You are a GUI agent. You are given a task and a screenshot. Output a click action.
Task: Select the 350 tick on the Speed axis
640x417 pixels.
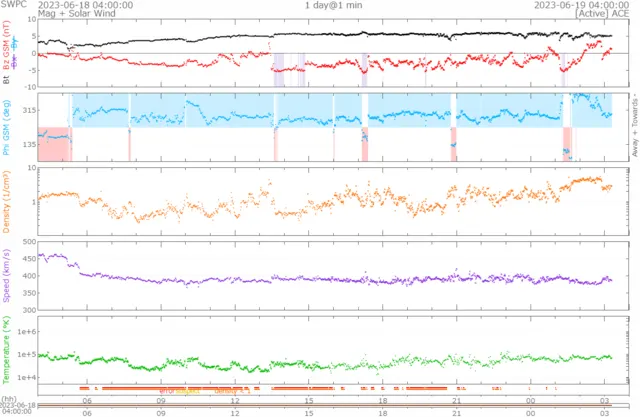[30, 293]
